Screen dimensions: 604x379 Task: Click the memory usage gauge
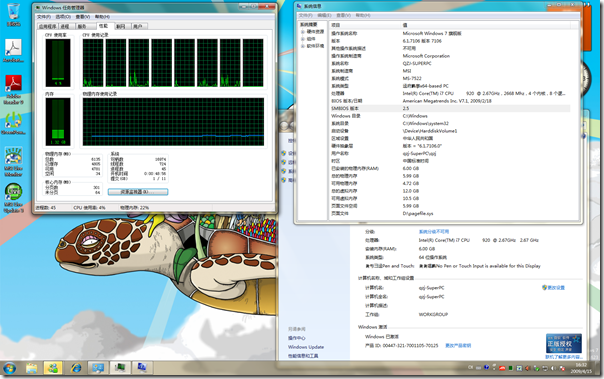click(58, 121)
